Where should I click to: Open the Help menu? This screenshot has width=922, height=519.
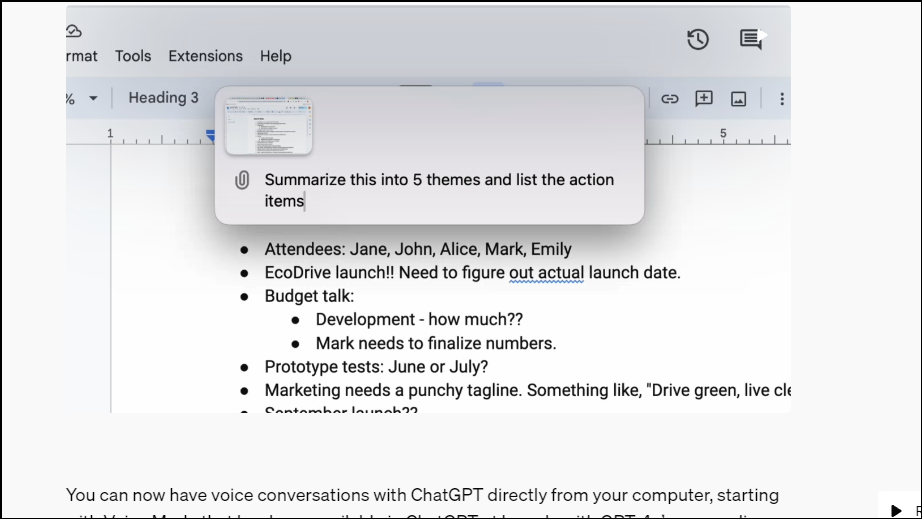point(276,56)
